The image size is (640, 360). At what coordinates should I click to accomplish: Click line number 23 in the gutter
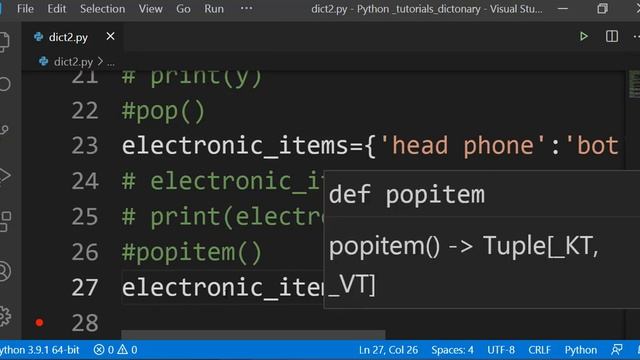pyautogui.click(x=85, y=146)
